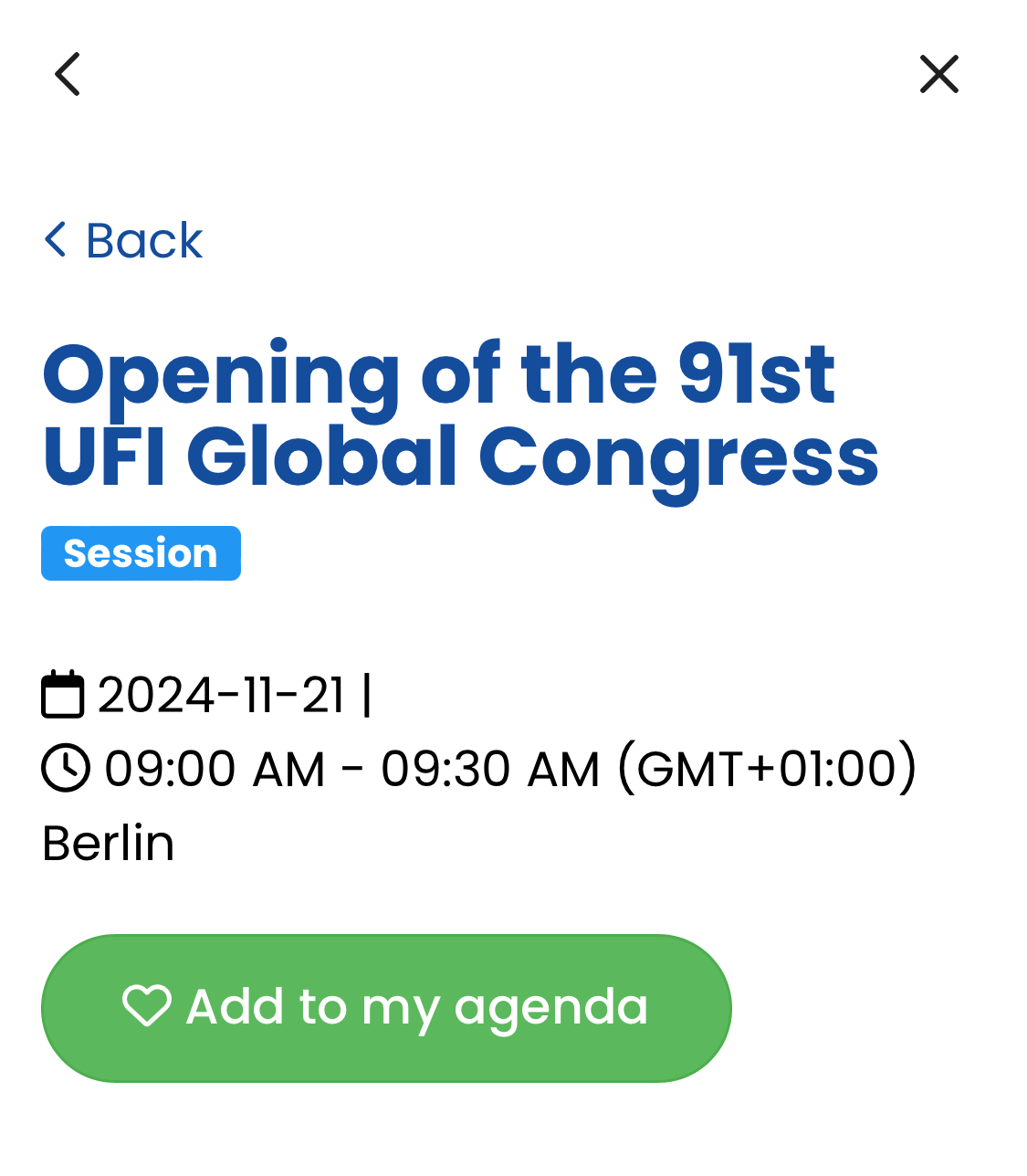
Task: Click the blue Session badge
Action: [x=141, y=553]
